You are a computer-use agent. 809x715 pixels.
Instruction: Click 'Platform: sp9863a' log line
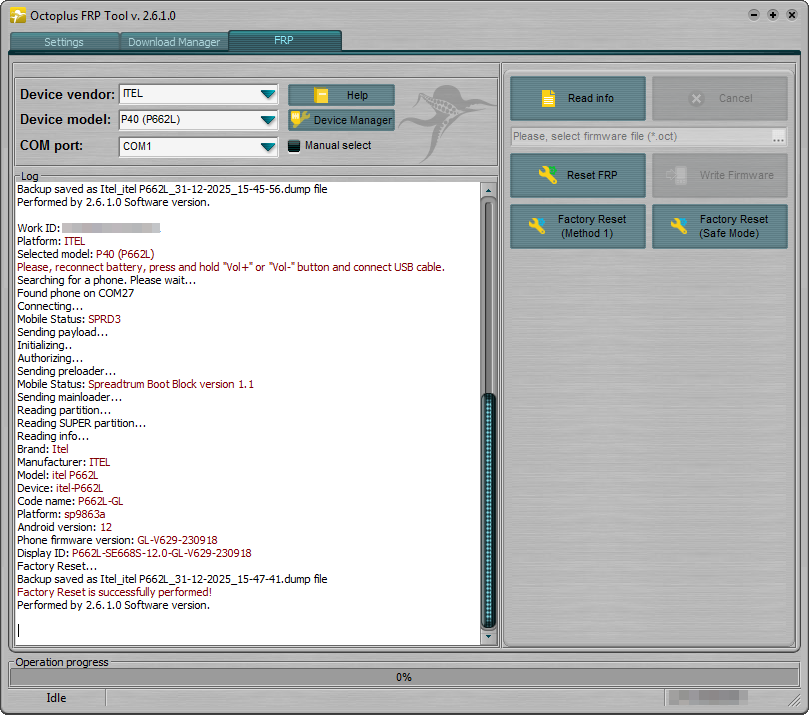(61, 514)
